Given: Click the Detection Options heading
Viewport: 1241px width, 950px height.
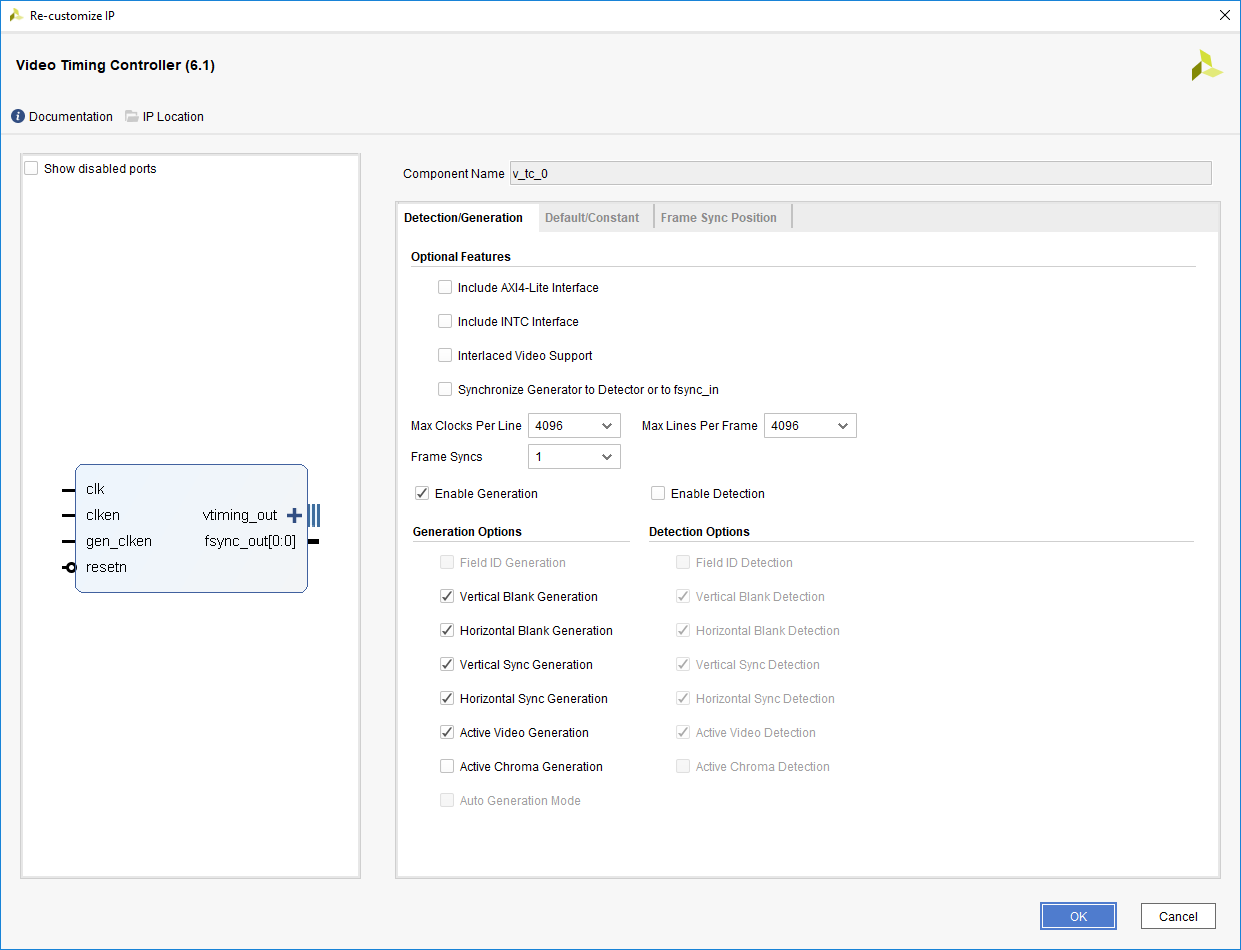Looking at the screenshot, I should click(x=699, y=532).
